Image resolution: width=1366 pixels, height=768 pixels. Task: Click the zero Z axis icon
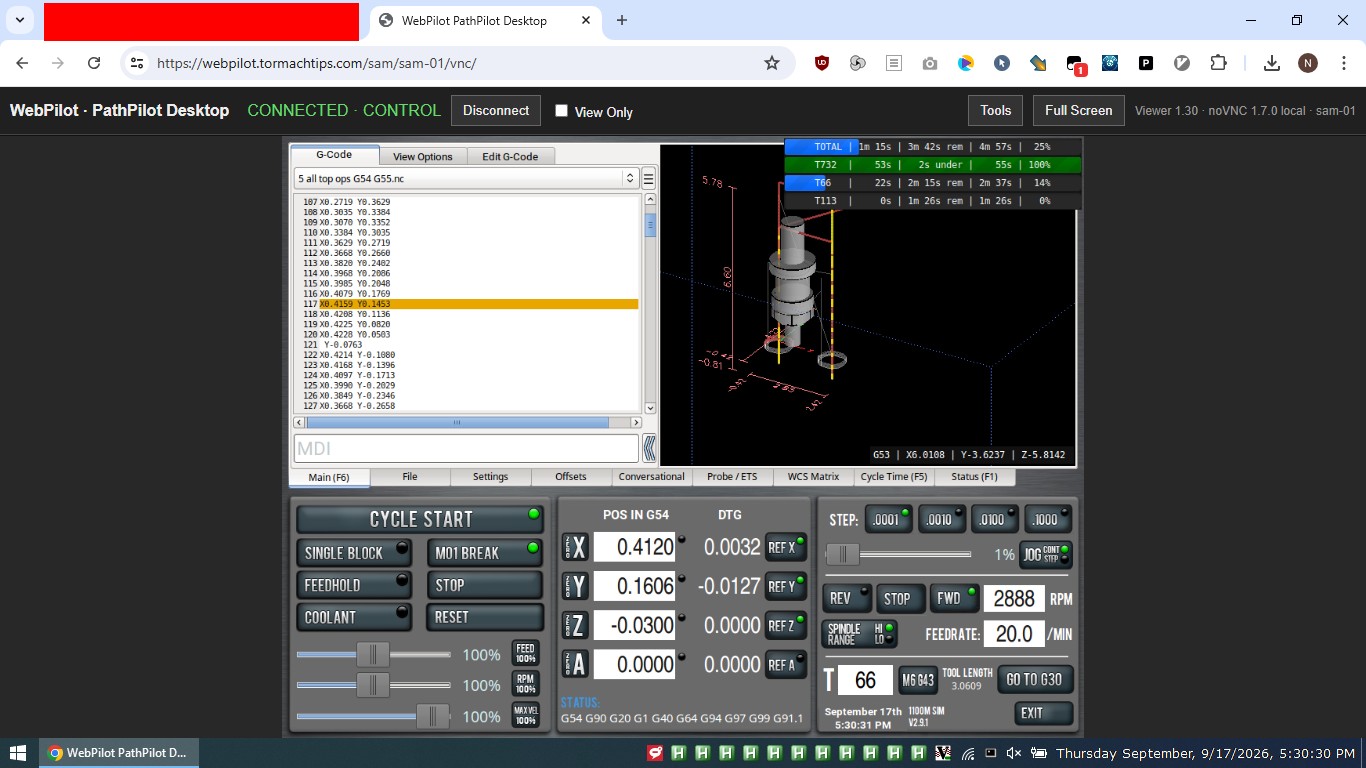click(x=575, y=625)
